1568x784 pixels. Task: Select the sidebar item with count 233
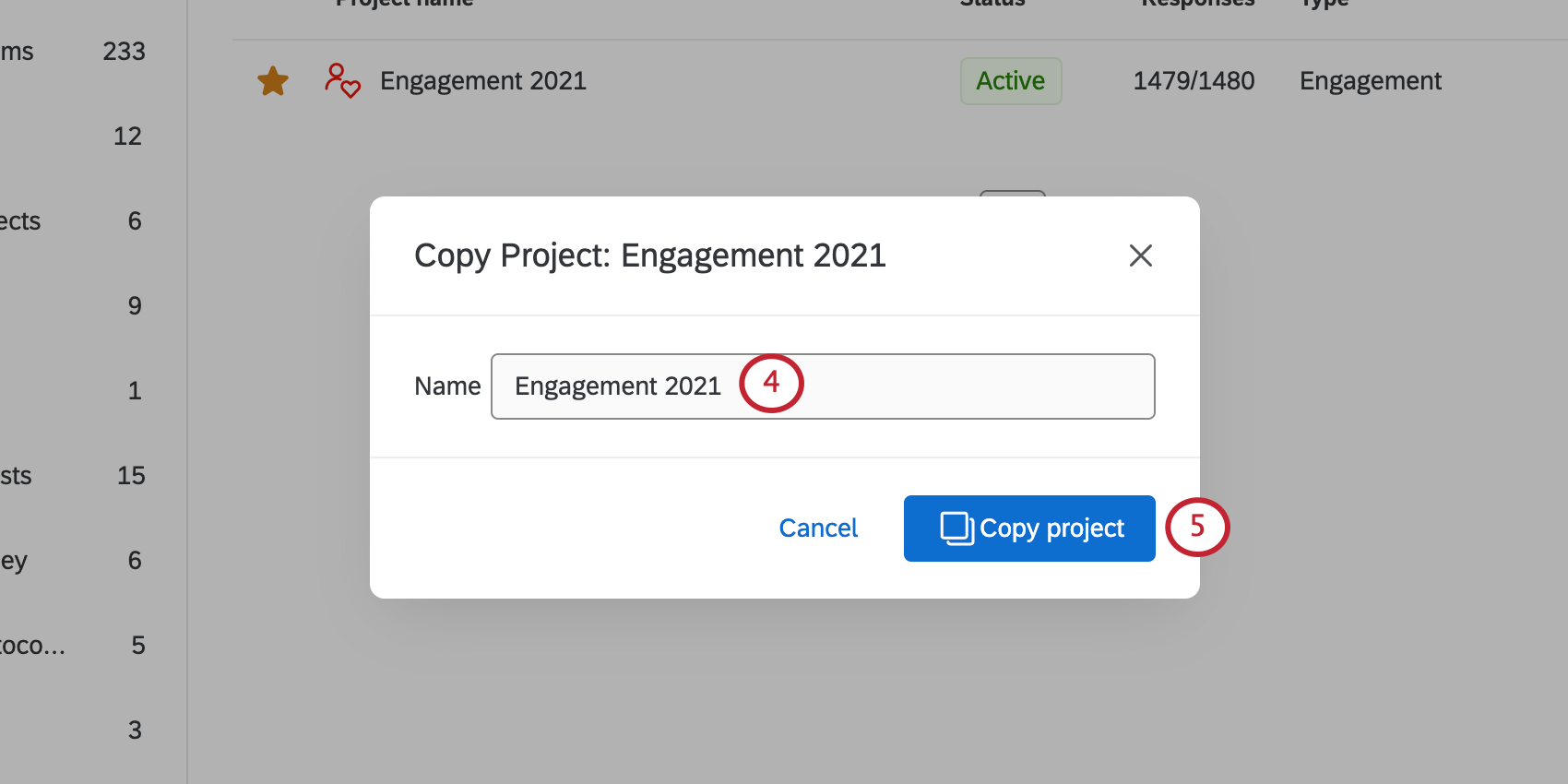pyautogui.click(x=74, y=52)
